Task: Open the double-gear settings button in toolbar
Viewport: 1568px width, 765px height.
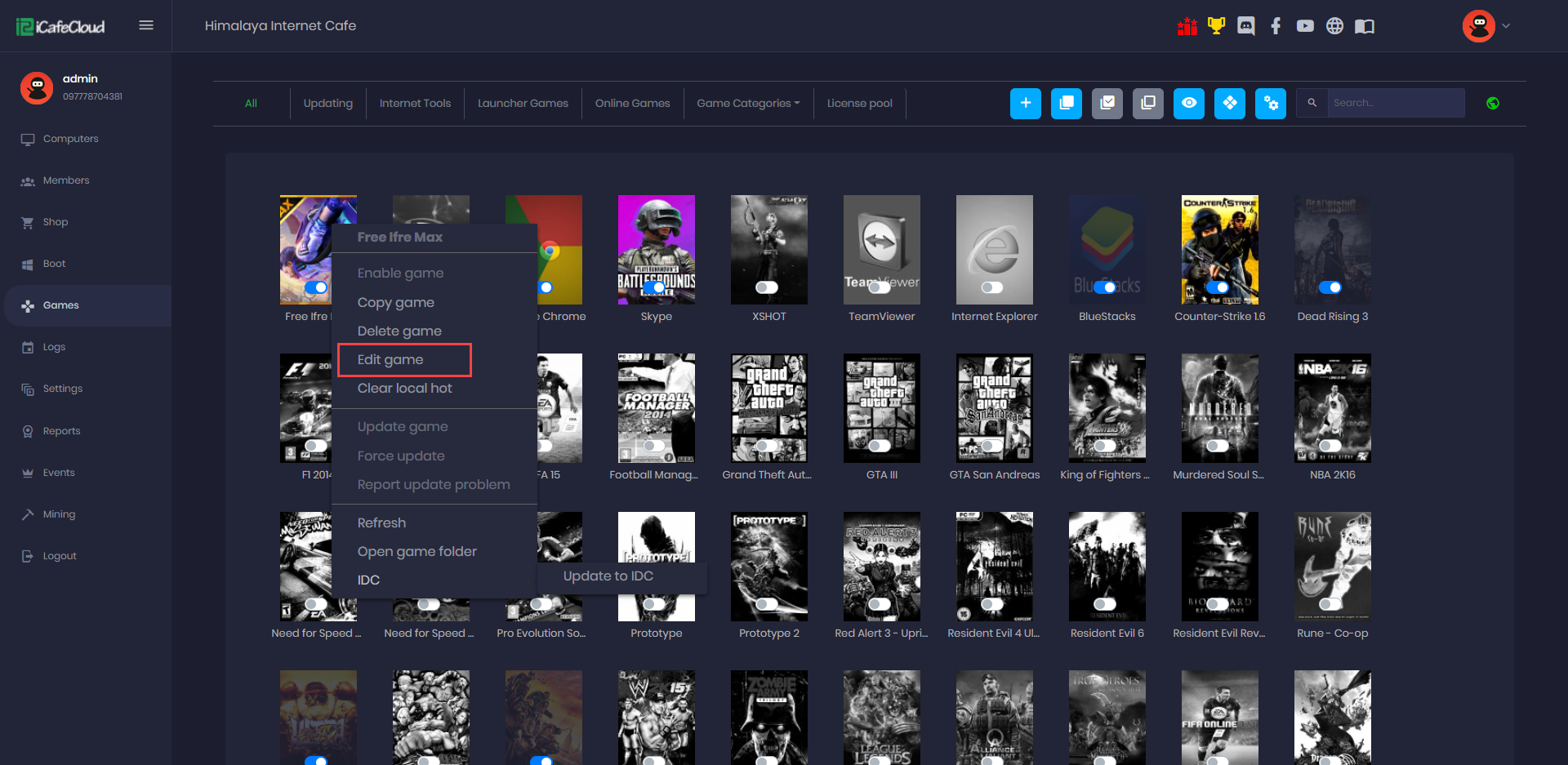Action: (x=1270, y=103)
